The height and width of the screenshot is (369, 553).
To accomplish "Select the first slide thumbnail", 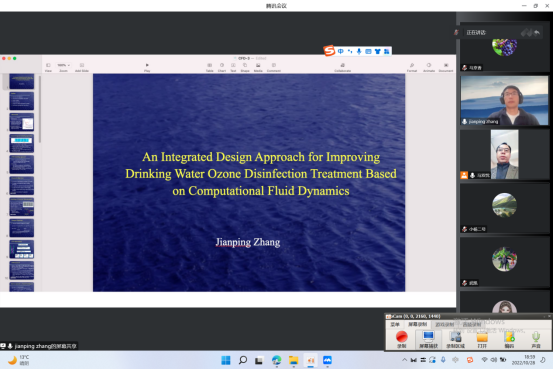I will click(x=22, y=81).
